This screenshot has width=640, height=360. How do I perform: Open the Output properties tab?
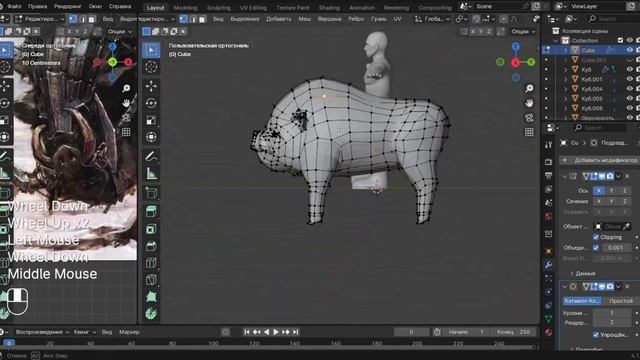coord(549,176)
